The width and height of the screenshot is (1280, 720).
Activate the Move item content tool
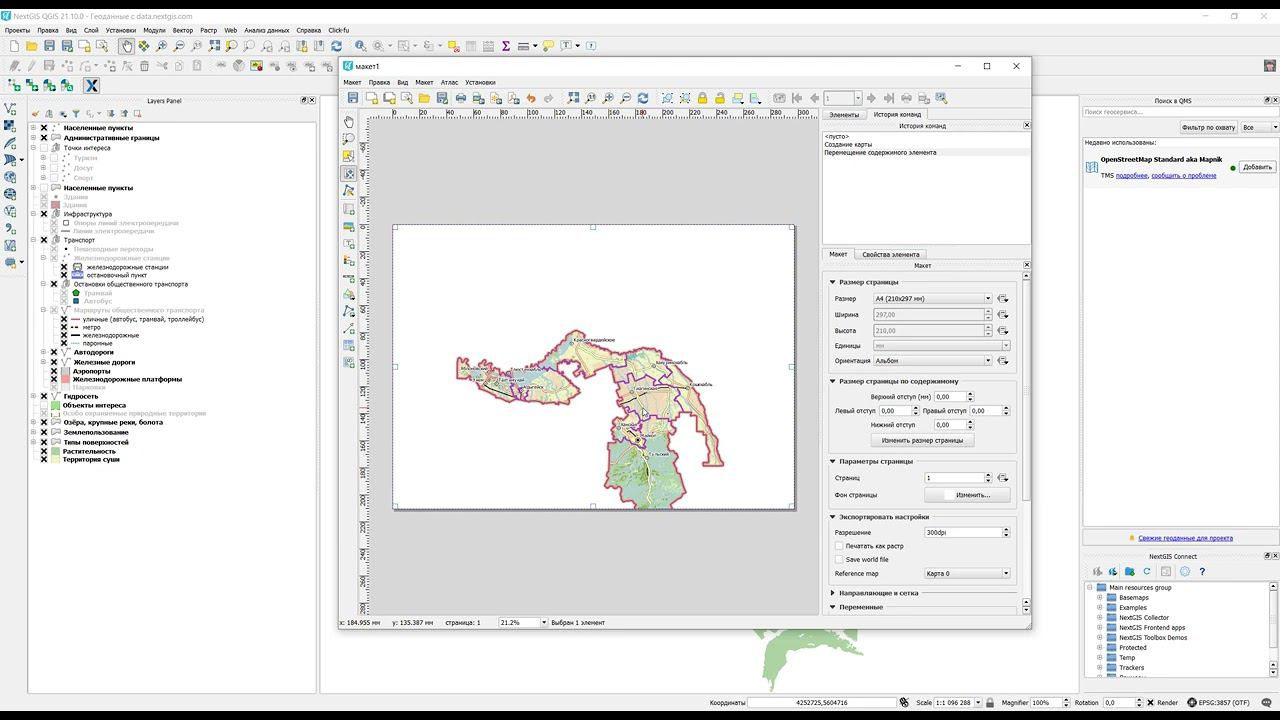(349, 174)
